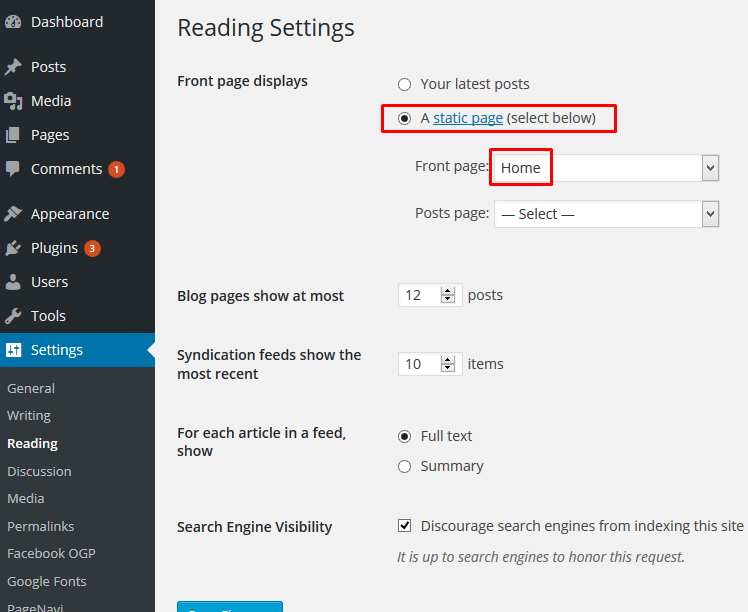The width and height of the screenshot is (748, 612).
Task: Click the Plugins plug icon
Action: click(x=13, y=248)
